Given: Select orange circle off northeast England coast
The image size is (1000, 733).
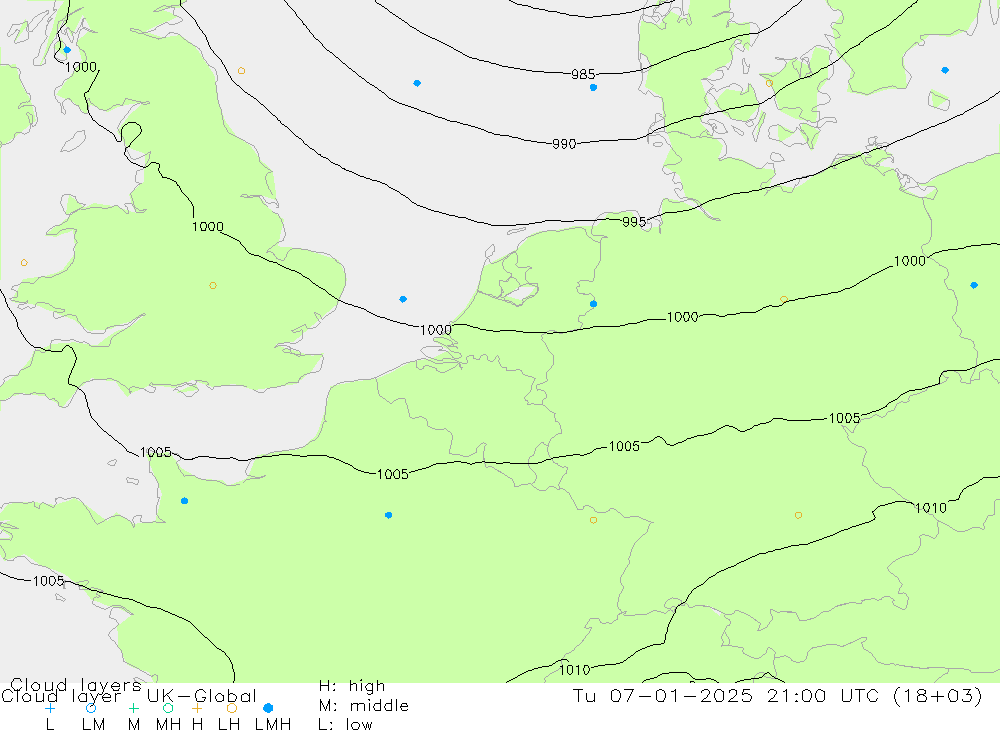Looking at the screenshot, I should pos(241,71).
